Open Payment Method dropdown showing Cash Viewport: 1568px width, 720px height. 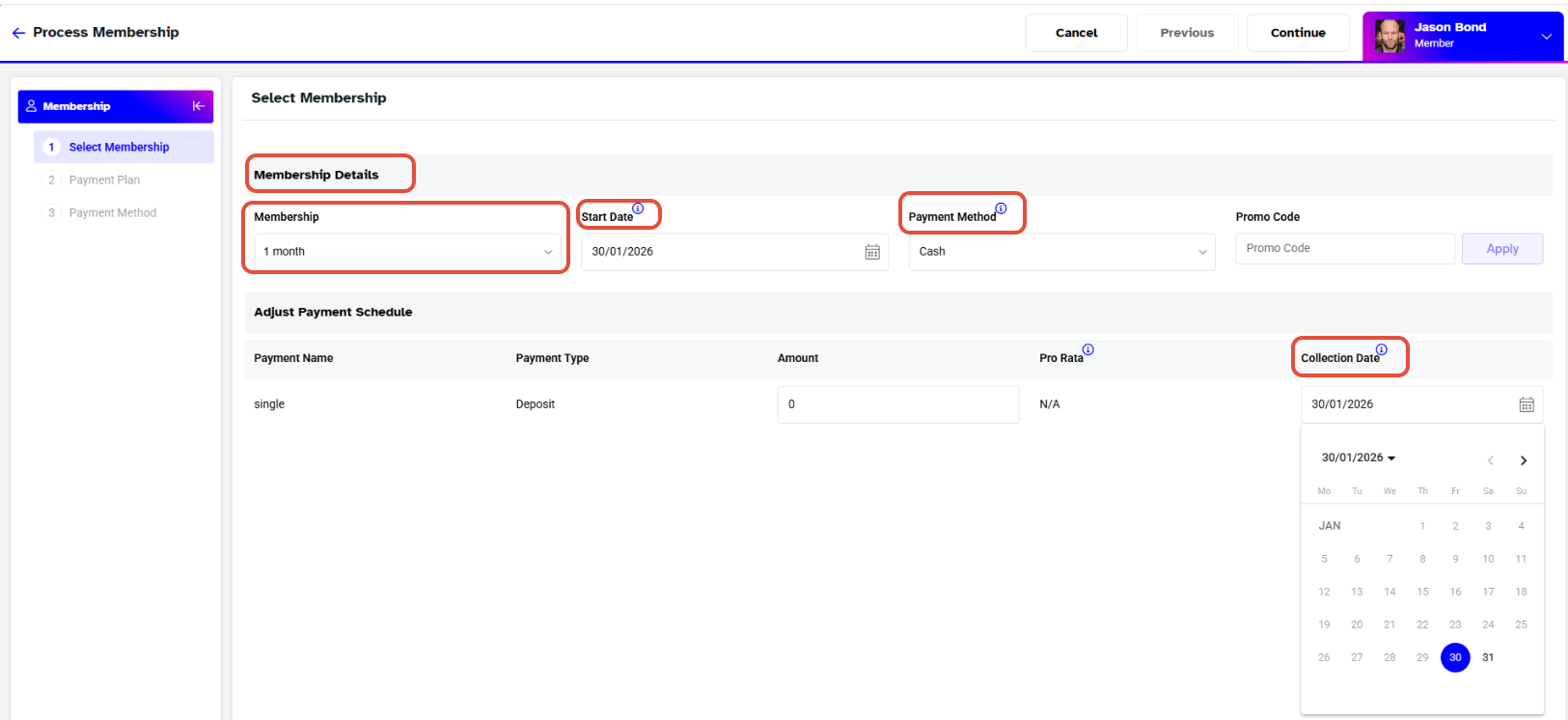pos(1061,252)
